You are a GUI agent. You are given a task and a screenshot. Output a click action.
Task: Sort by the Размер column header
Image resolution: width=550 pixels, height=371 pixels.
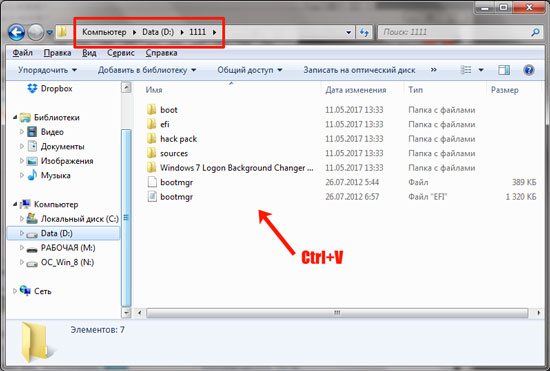point(504,90)
